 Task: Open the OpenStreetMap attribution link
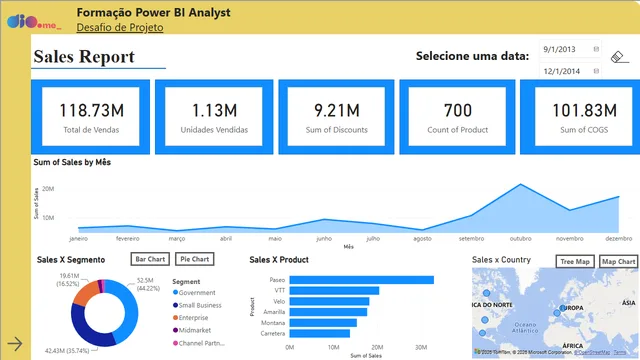[592, 352]
